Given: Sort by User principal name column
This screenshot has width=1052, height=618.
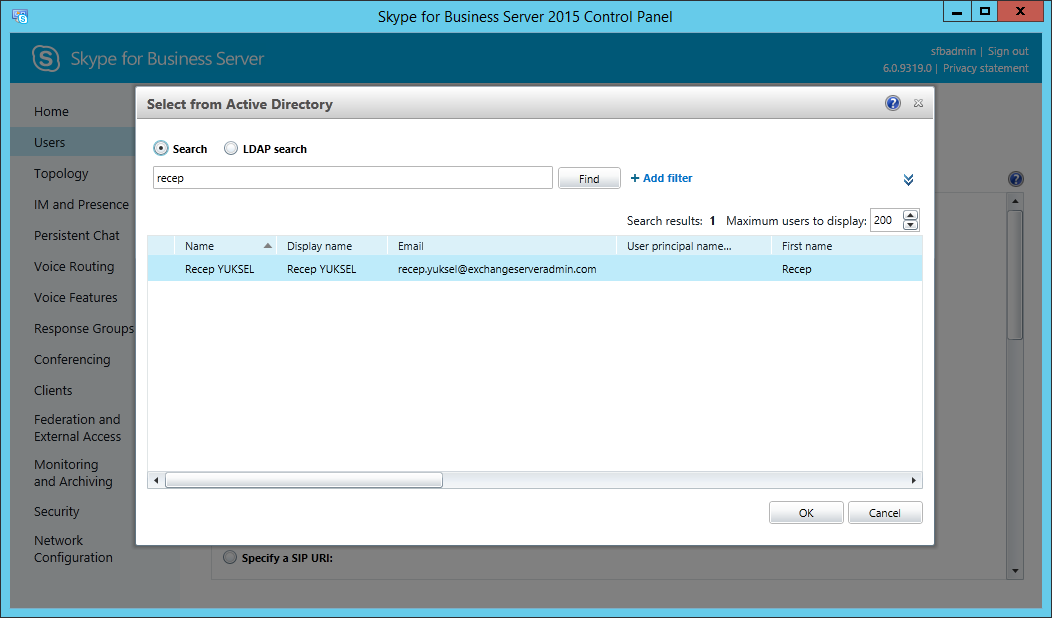Looking at the screenshot, I should [694, 246].
